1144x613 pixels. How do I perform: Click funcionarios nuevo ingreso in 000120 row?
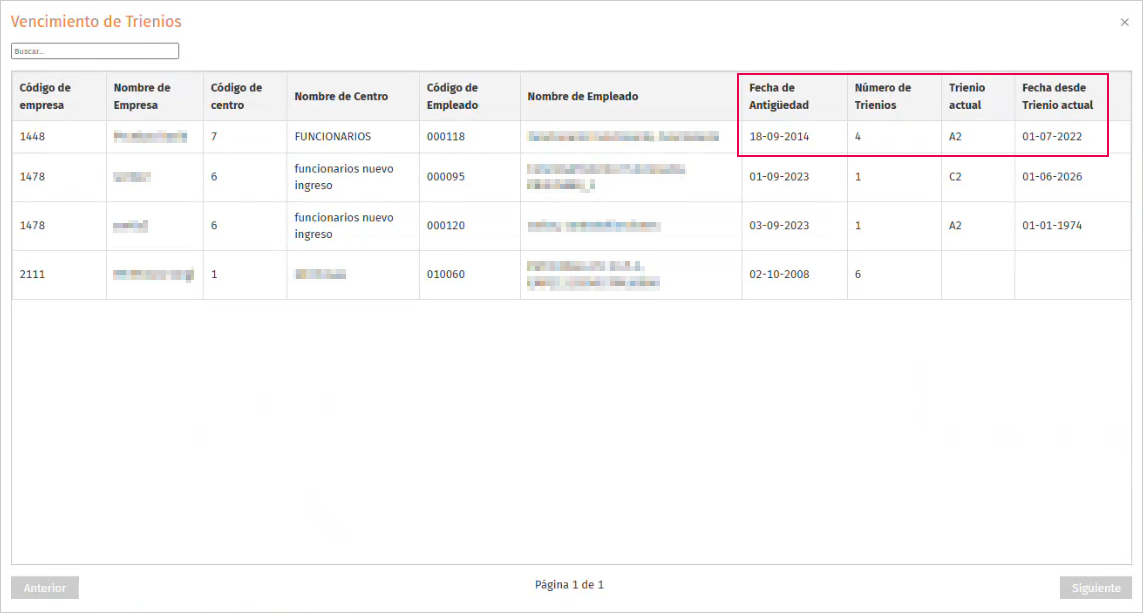click(344, 225)
